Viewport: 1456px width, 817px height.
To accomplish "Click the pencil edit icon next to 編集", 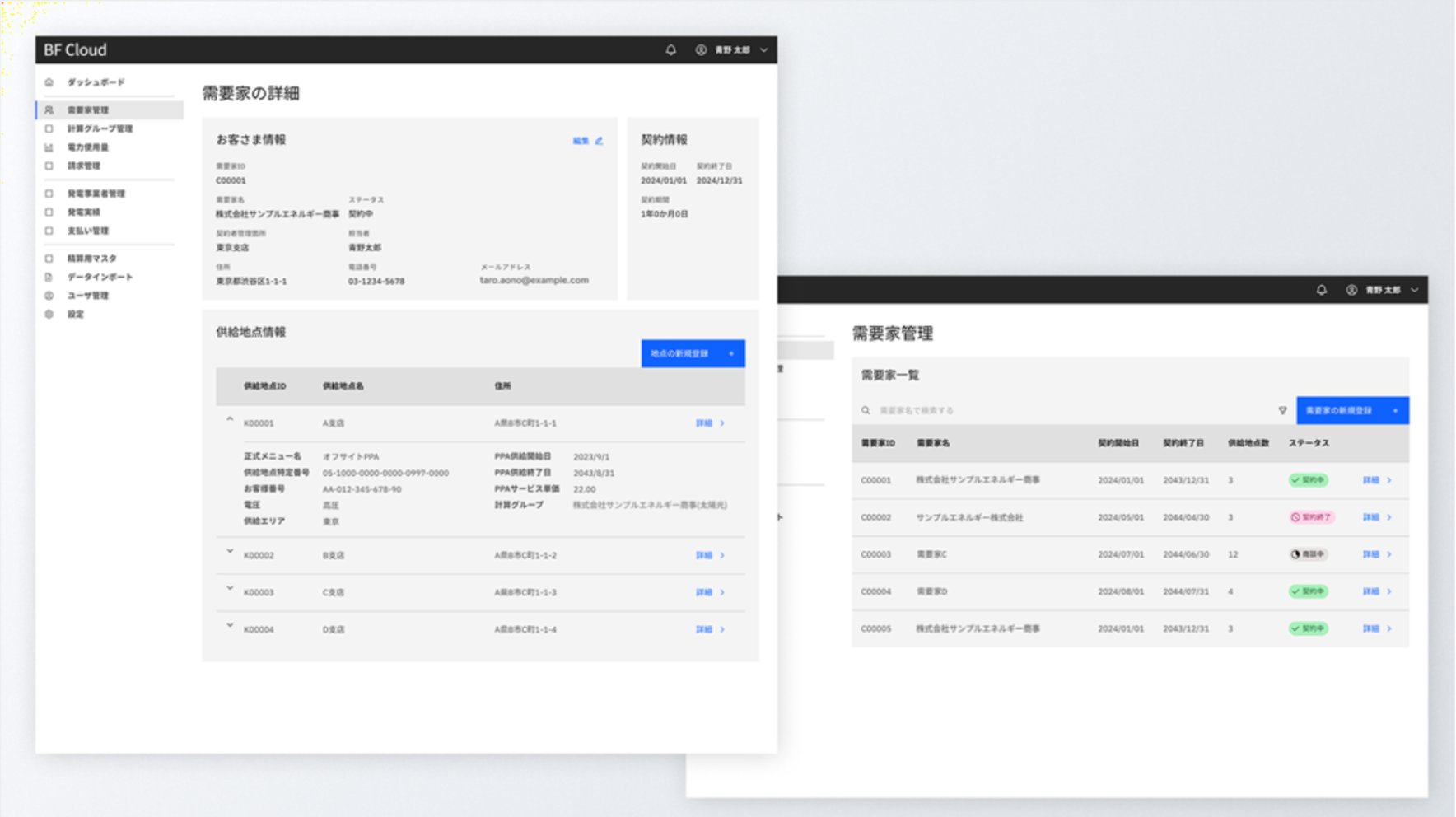I will click(x=599, y=141).
